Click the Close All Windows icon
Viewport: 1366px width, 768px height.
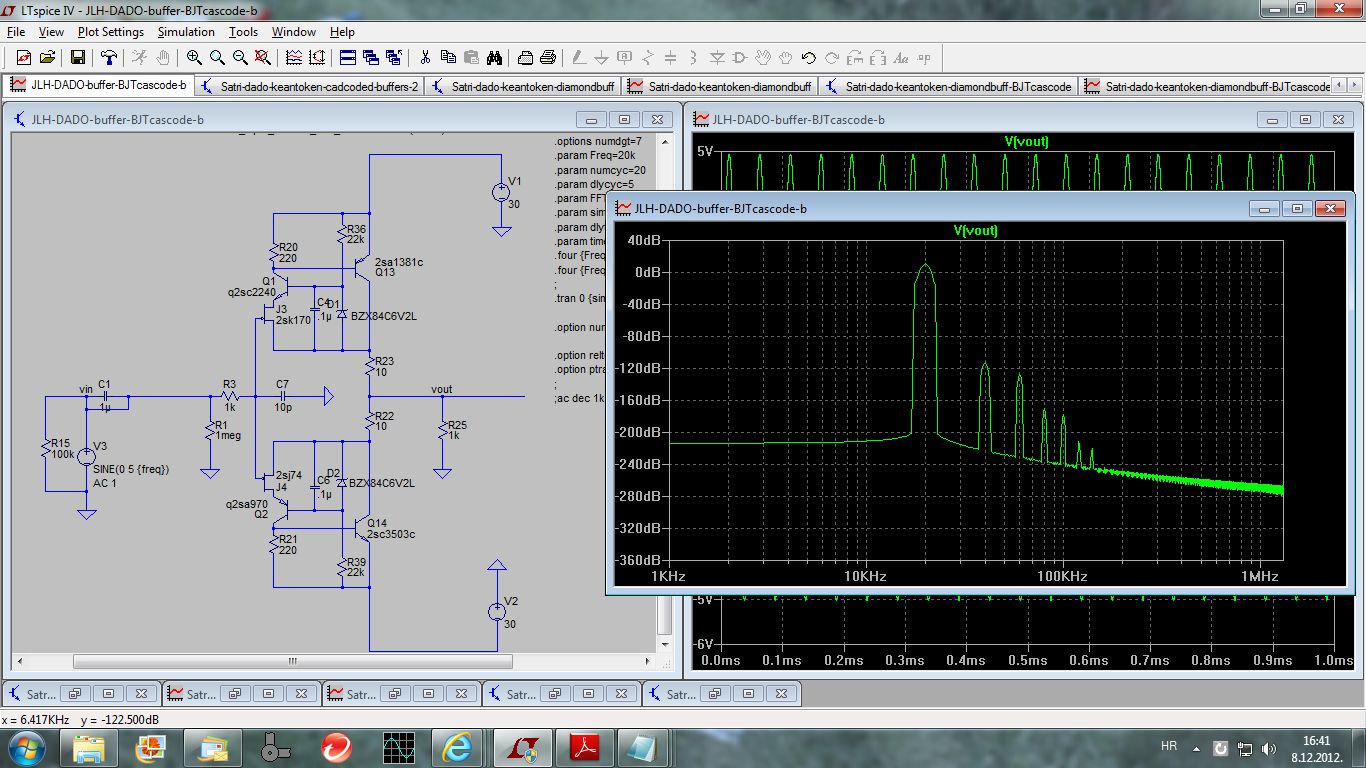[393, 58]
